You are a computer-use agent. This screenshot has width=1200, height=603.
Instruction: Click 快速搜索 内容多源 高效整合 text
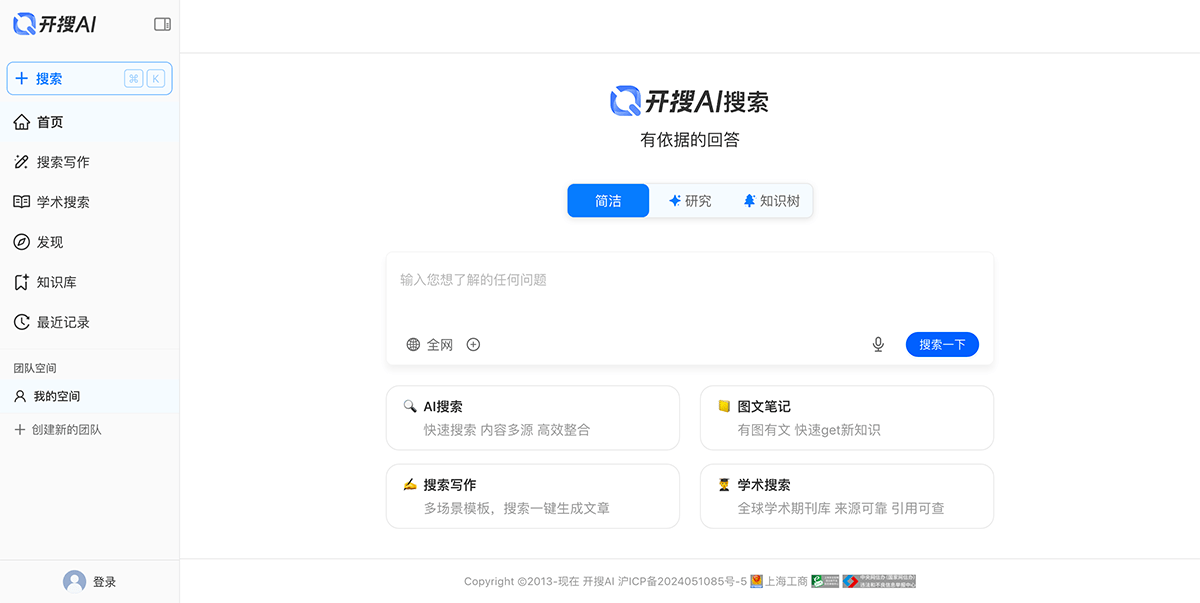tap(507, 430)
